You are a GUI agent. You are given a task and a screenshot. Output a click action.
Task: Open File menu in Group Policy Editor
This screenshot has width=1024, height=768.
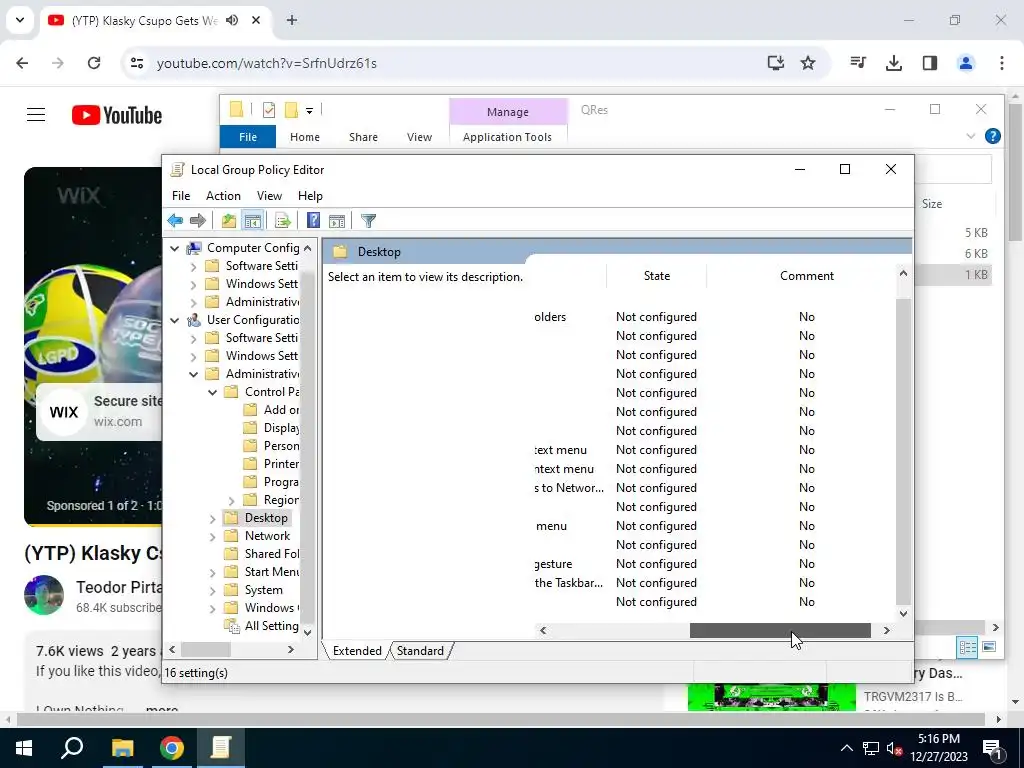click(181, 196)
